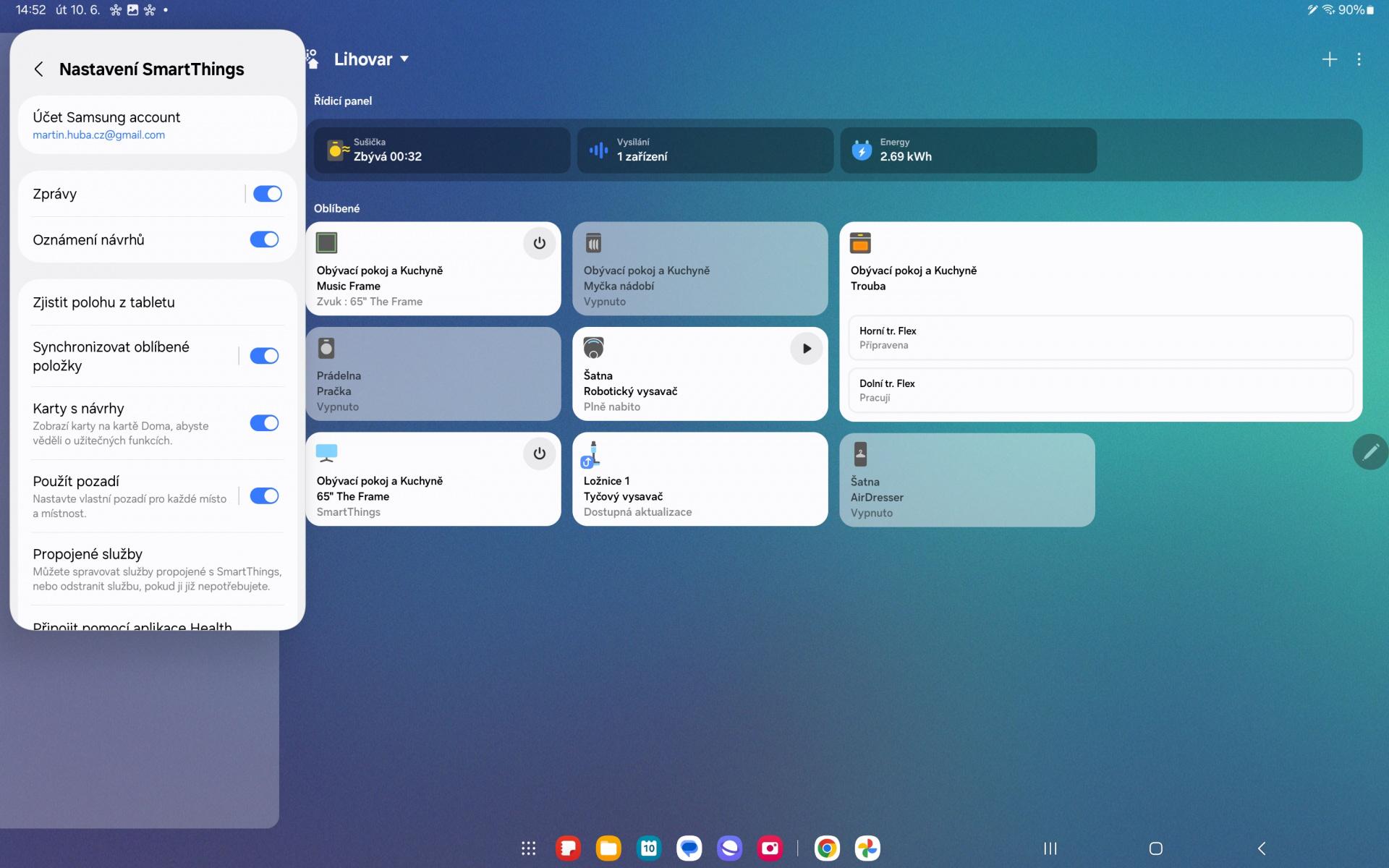This screenshot has width=1389, height=868.
Task: Open the app drawer grid icon
Action: pos(529,848)
